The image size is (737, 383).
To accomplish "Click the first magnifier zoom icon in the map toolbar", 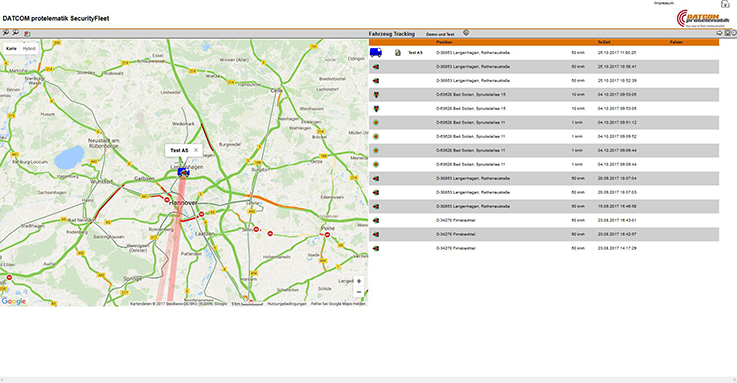I will [x=6, y=33].
